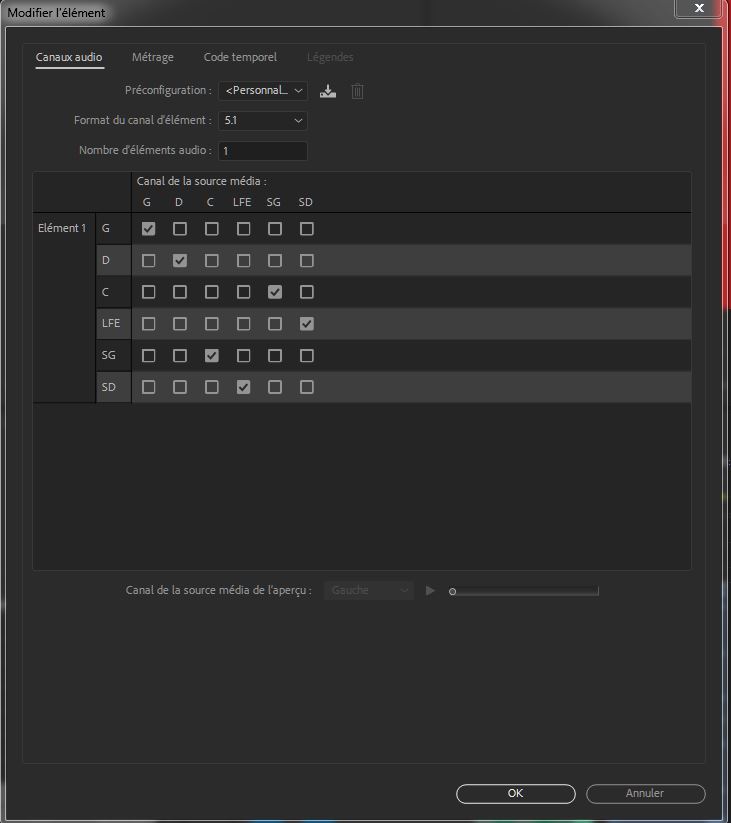The height and width of the screenshot is (823, 731).
Task: Select the Canaux audio tab
Action: click(69, 58)
